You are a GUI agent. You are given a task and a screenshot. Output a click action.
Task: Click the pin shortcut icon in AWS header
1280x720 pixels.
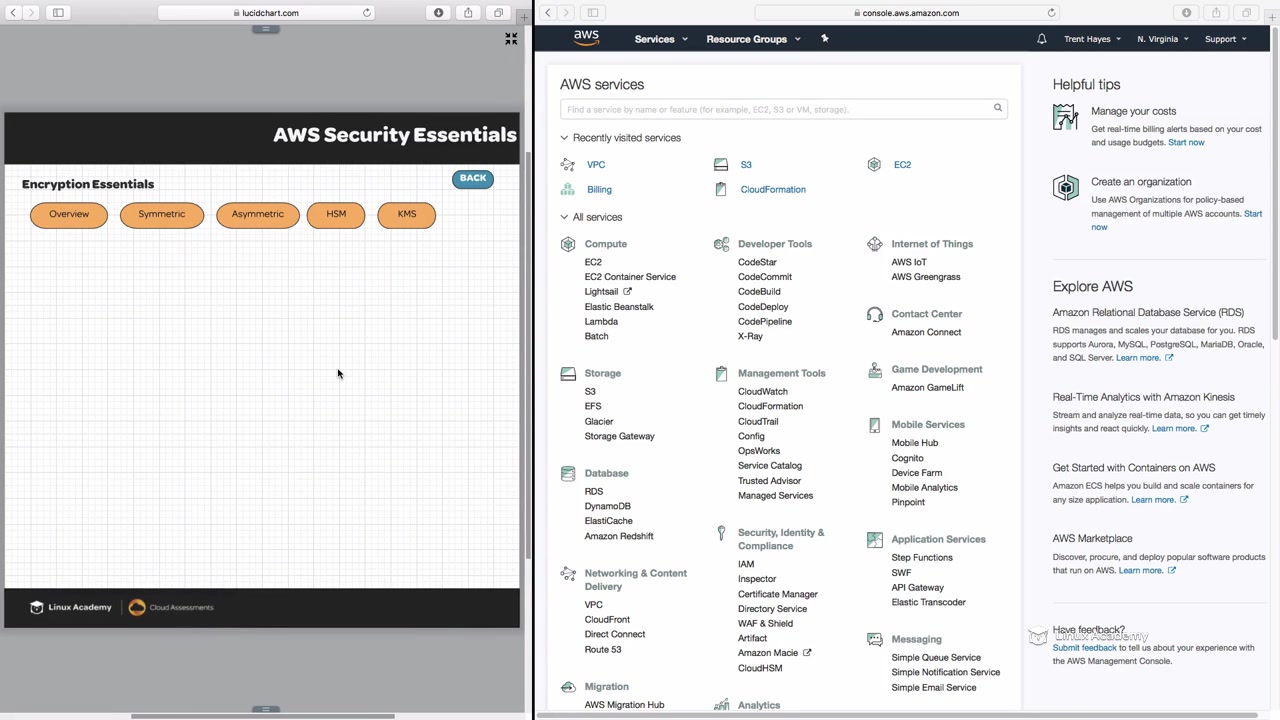[x=824, y=38]
